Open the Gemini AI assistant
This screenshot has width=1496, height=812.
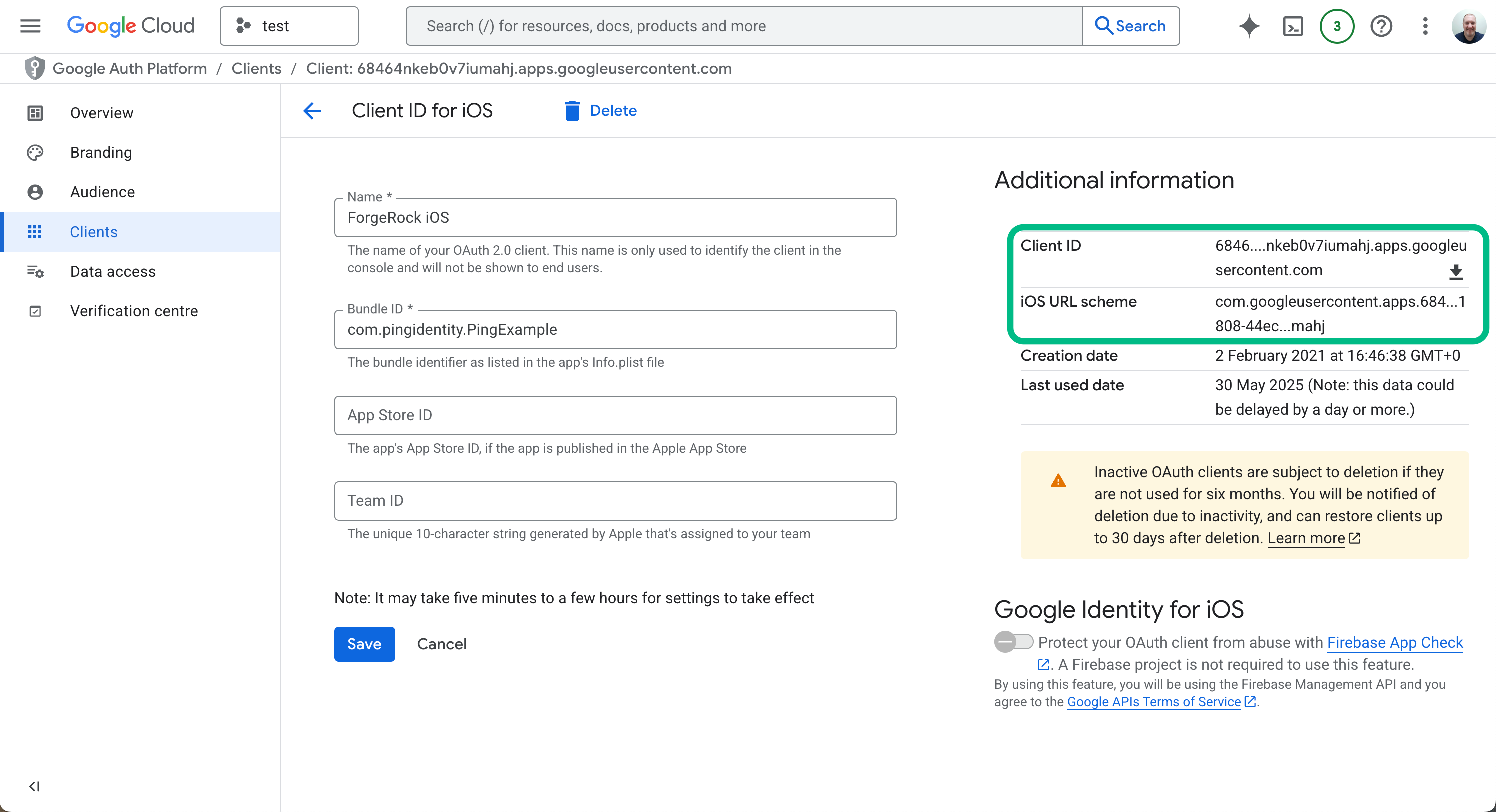[1249, 26]
